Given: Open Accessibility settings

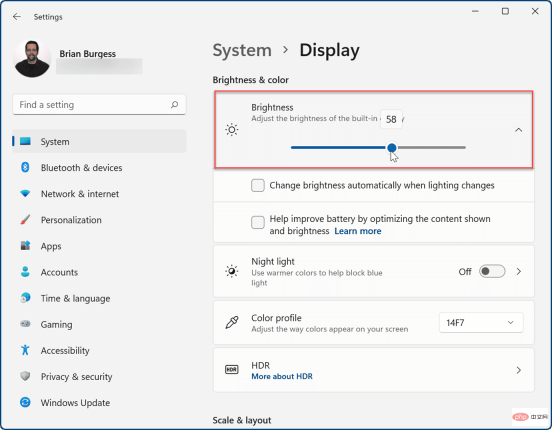Looking at the screenshot, I should tap(99, 350).
